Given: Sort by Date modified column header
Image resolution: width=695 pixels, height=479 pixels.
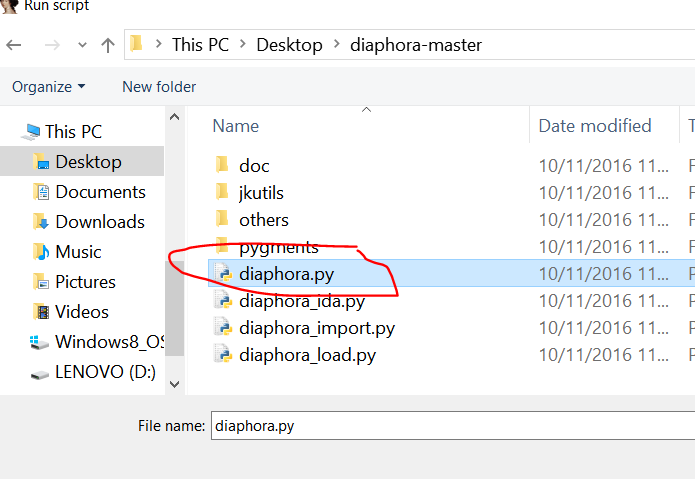Looking at the screenshot, I should point(594,126).
